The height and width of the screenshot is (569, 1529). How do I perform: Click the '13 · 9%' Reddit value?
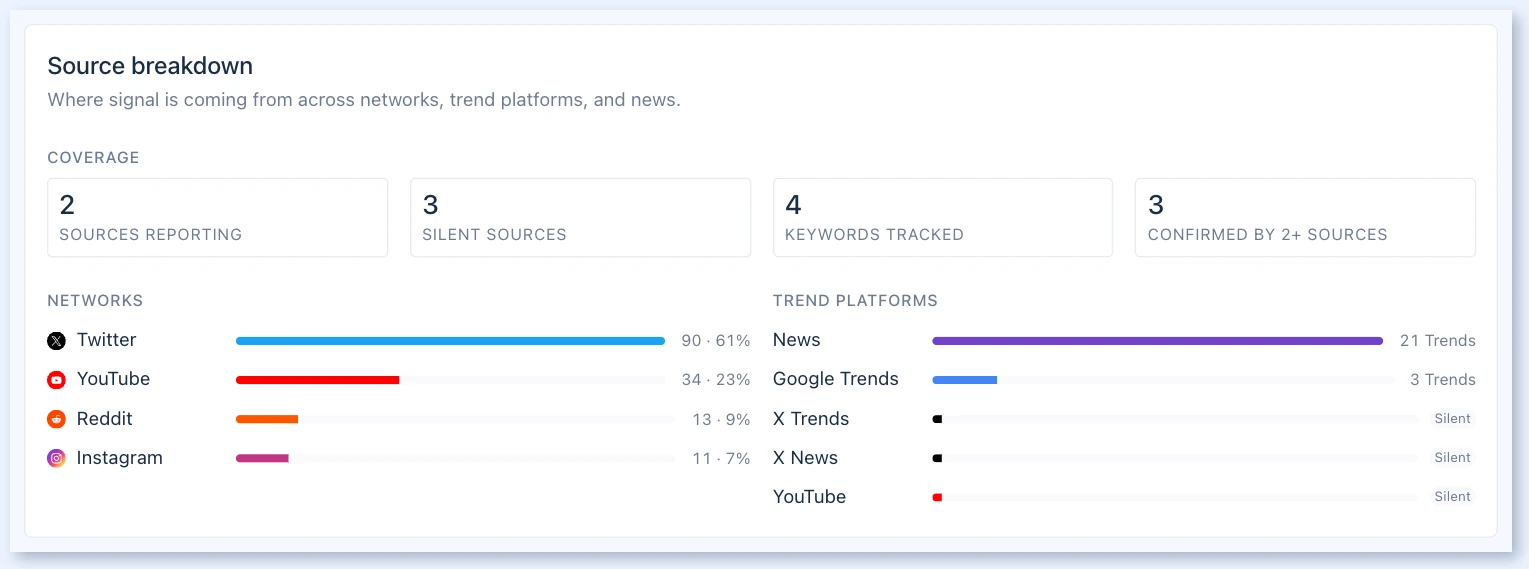coord(721,419)
